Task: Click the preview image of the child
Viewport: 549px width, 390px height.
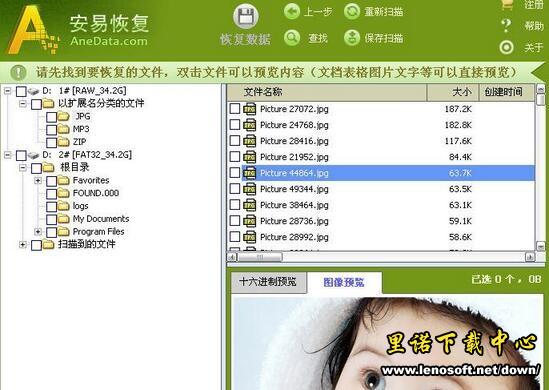Action: click(387, 343)
